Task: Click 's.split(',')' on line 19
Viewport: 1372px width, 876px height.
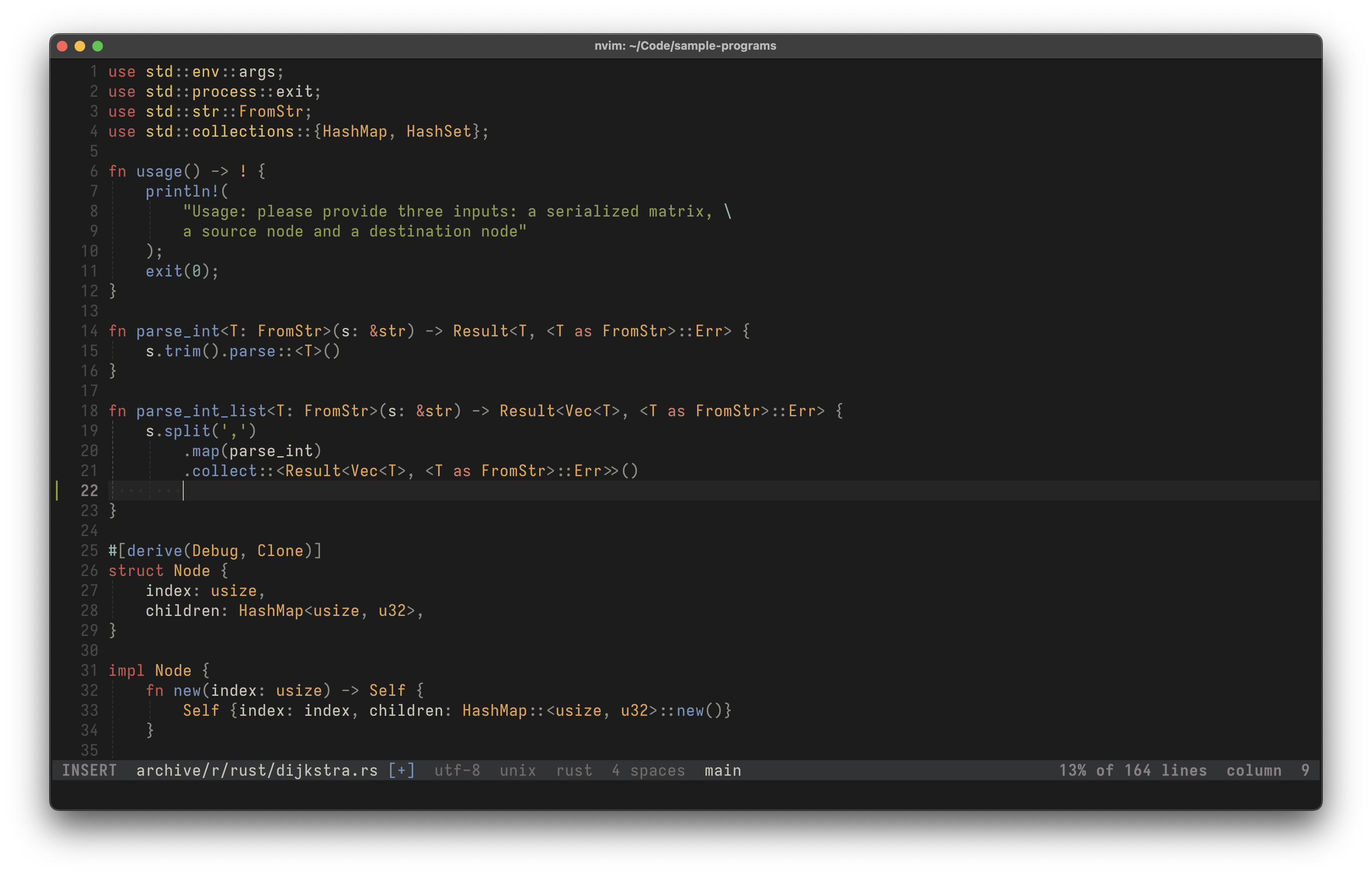Action: point(201,431)
